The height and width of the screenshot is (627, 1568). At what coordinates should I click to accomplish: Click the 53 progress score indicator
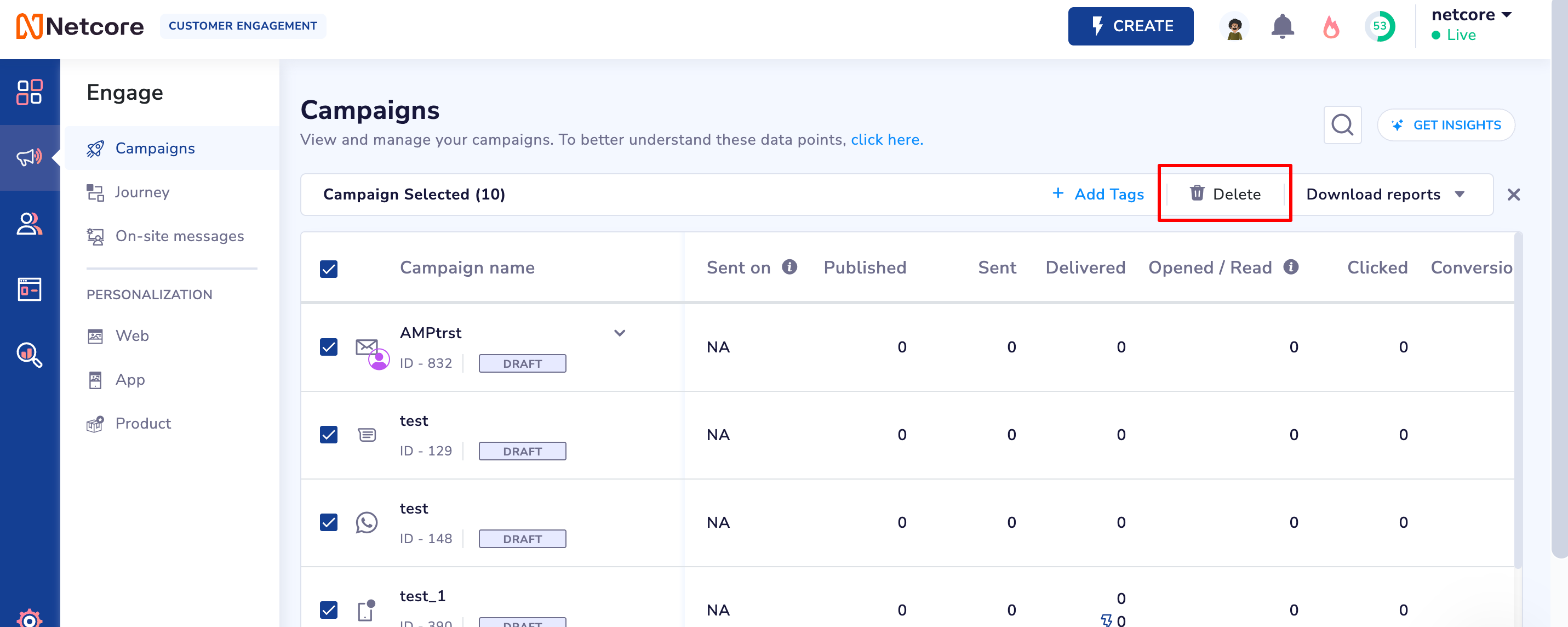click(x=1380, y=26)
